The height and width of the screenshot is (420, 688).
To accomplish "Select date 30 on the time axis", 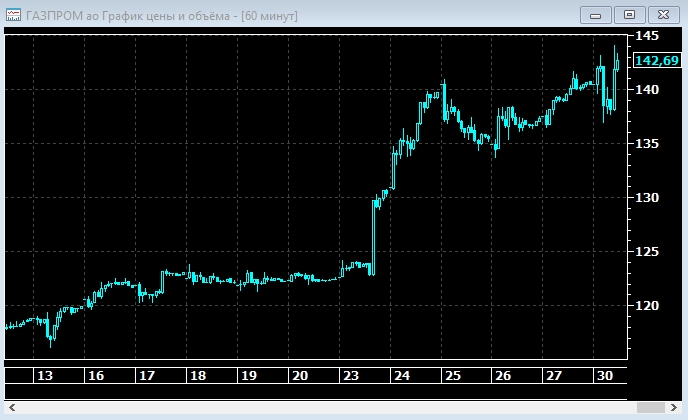I will 604,376.
